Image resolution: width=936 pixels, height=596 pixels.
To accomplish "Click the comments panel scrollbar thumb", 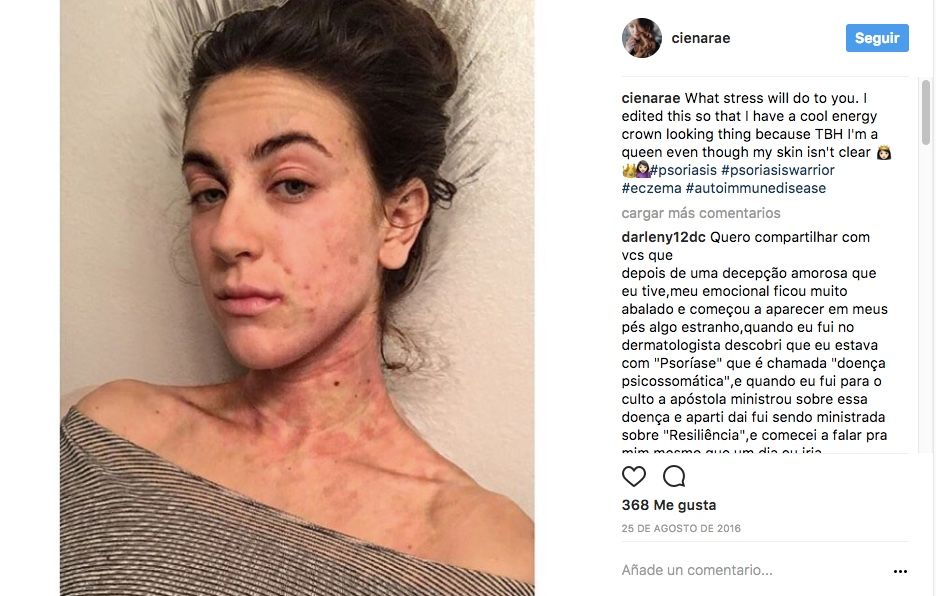I will tap(926, 113).
